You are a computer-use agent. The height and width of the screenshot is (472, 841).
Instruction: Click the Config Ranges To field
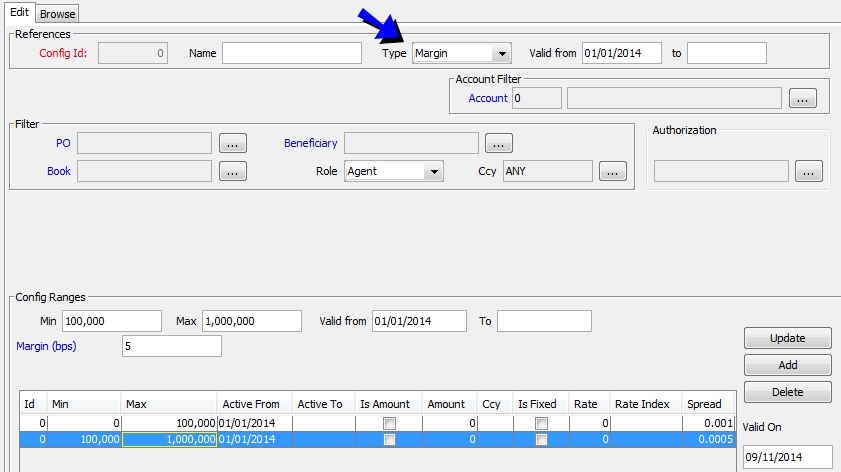point(544,321)
